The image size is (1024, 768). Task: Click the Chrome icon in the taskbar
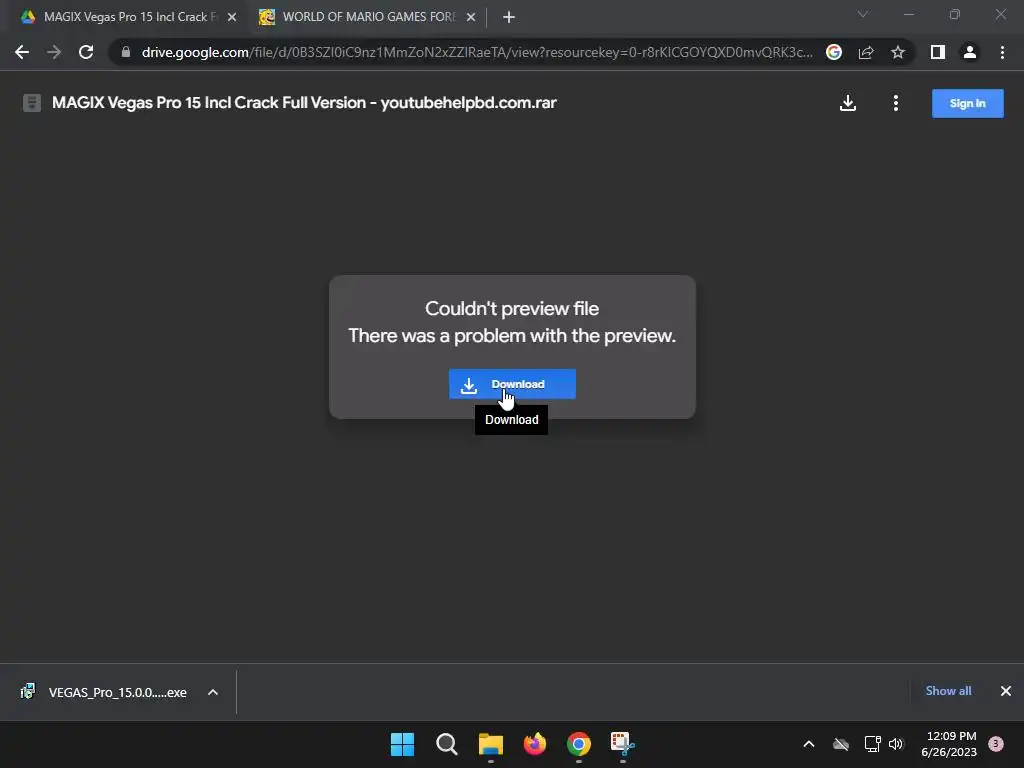[x=579, y=744]
